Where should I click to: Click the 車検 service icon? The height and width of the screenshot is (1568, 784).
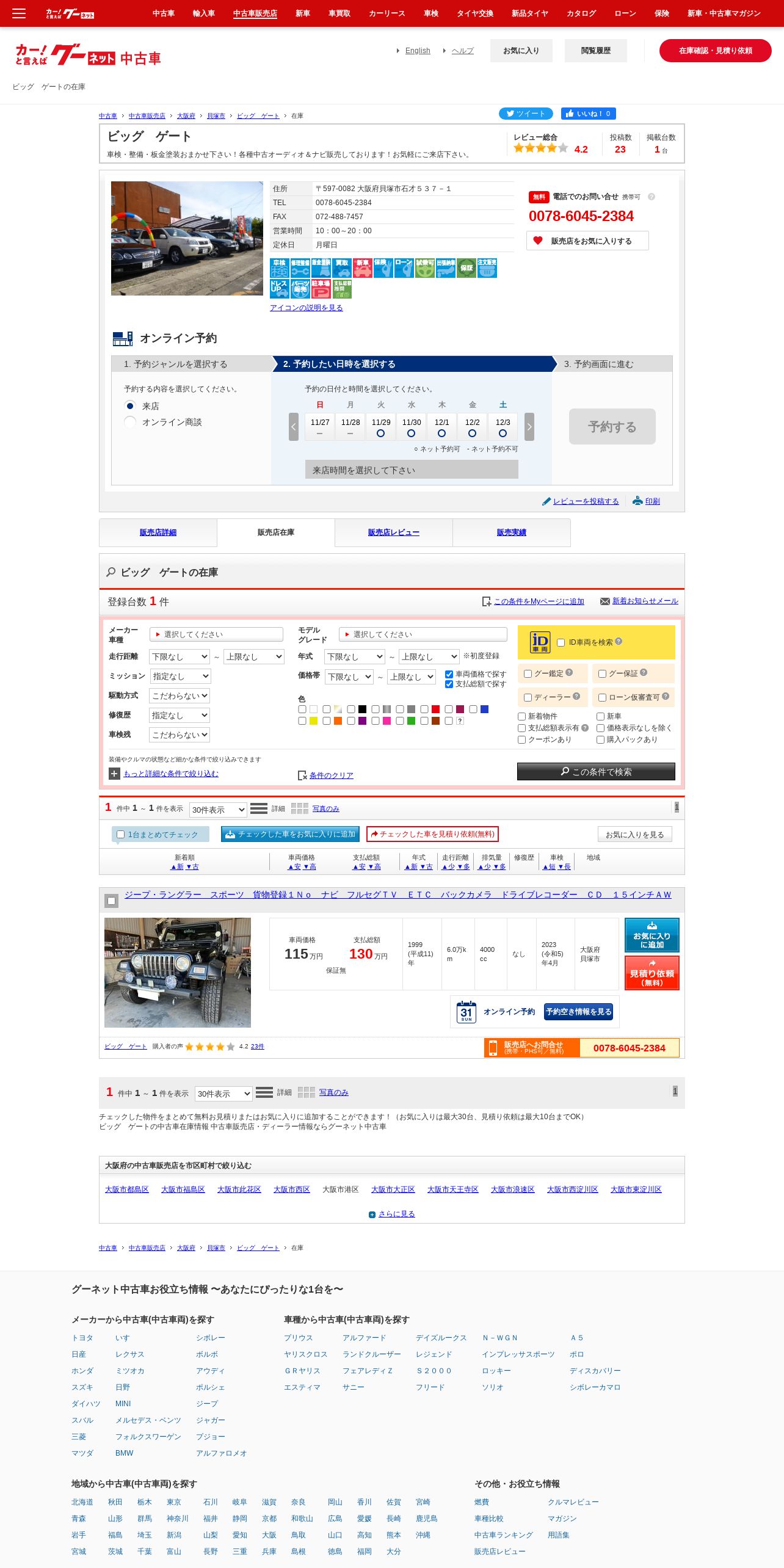(x=280, y=268)
